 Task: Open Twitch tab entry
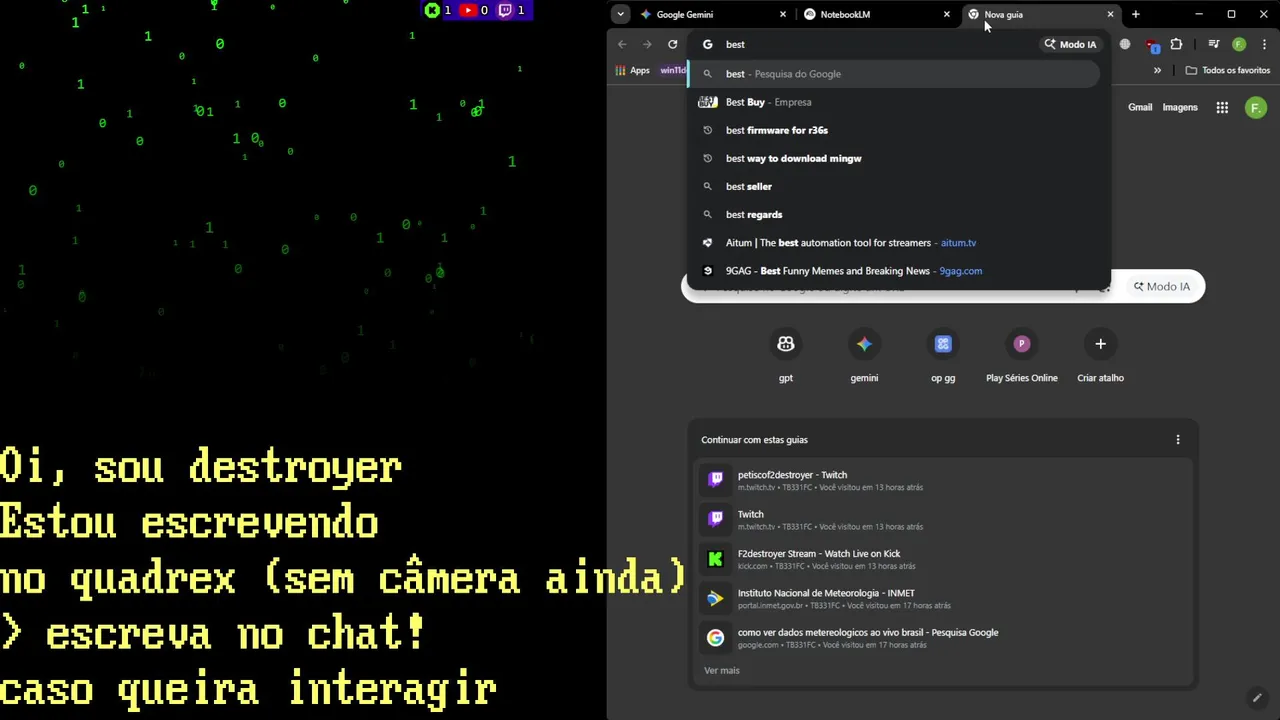942,519
